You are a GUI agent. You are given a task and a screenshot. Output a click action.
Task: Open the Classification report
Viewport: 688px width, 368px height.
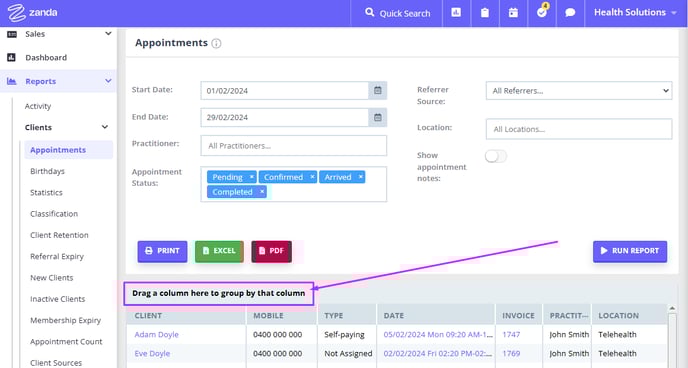54,214
